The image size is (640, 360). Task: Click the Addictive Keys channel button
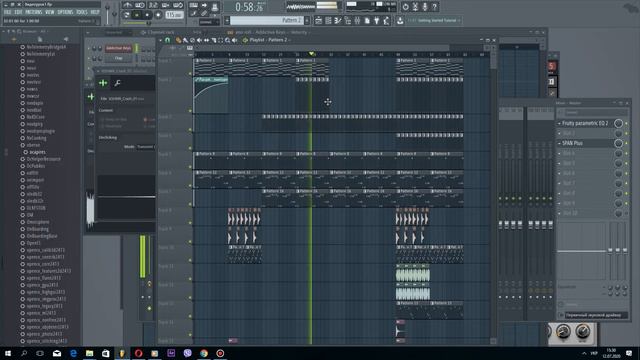[x=118, y=48]
